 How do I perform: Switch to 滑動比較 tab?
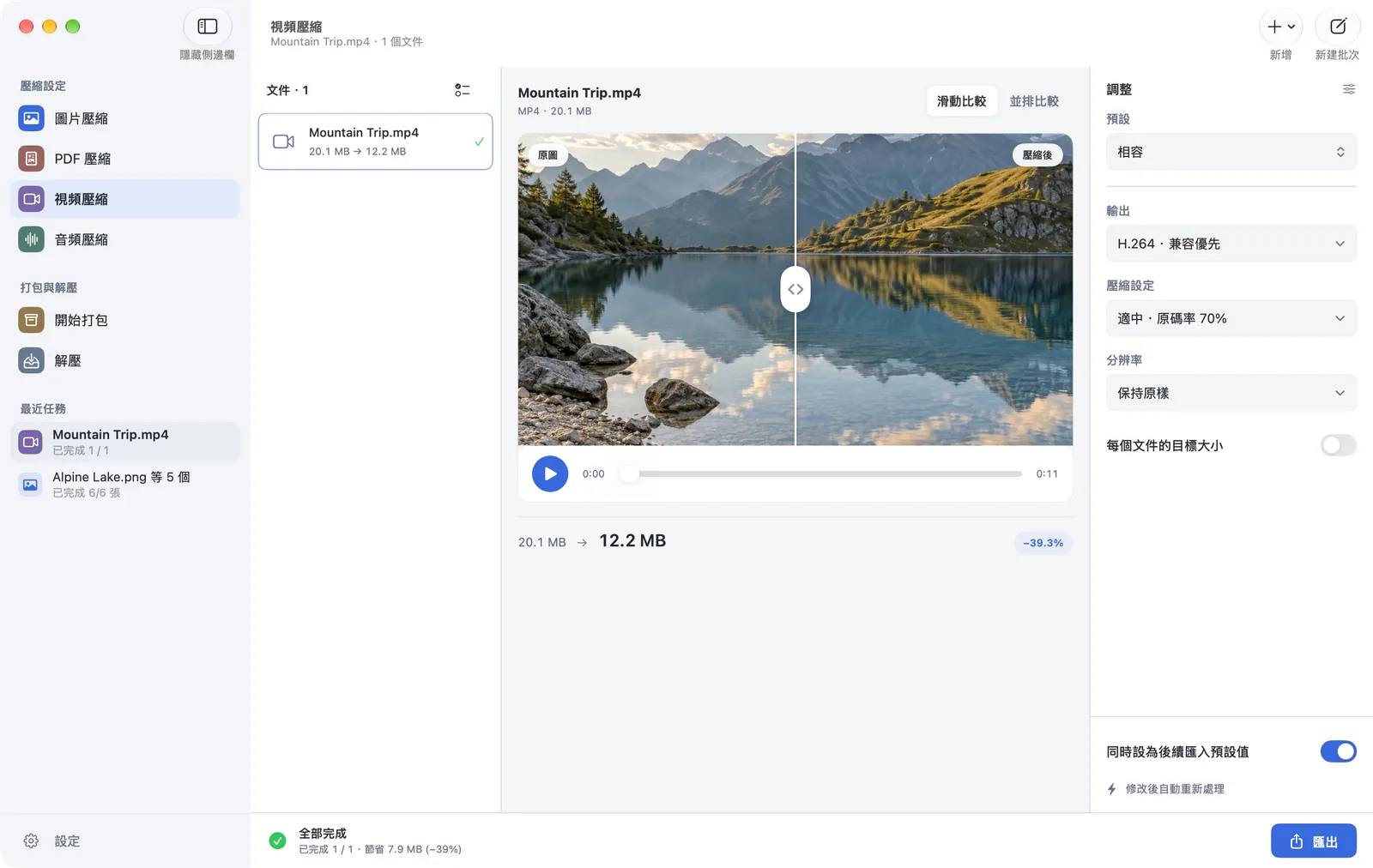[962, 101]
